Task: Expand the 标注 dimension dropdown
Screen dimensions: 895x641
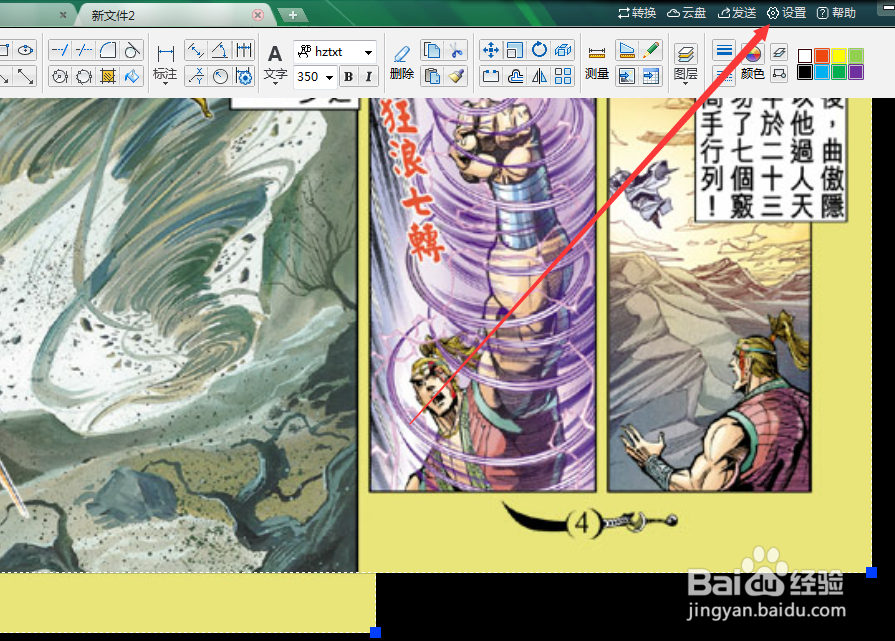Action: coord(165,84)
